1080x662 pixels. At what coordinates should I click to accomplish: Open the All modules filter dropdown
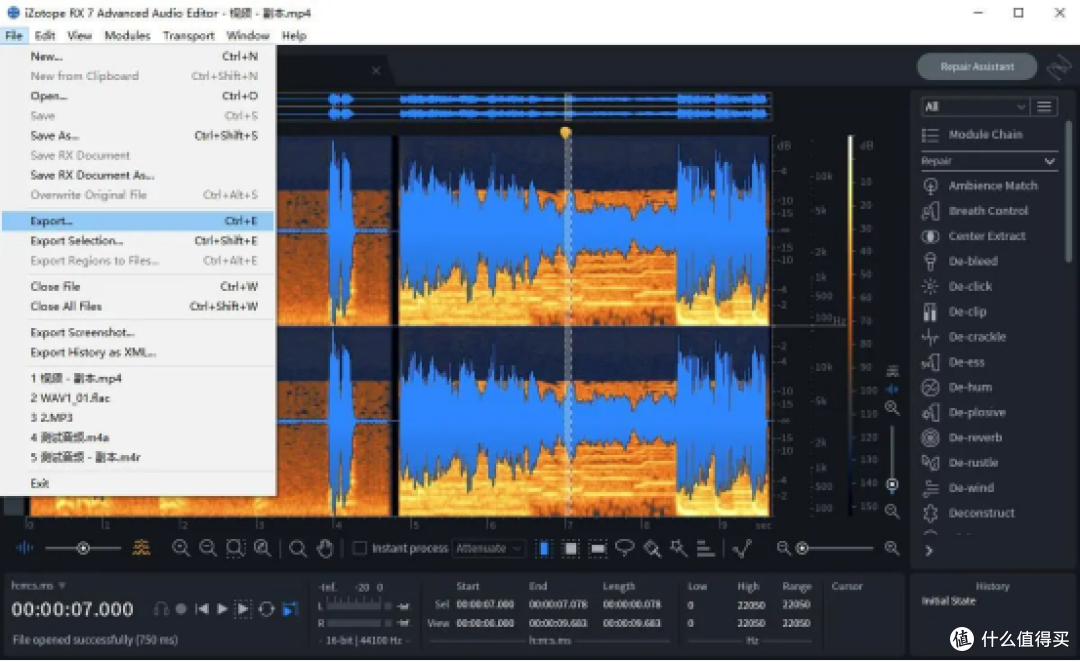(975, 107)
